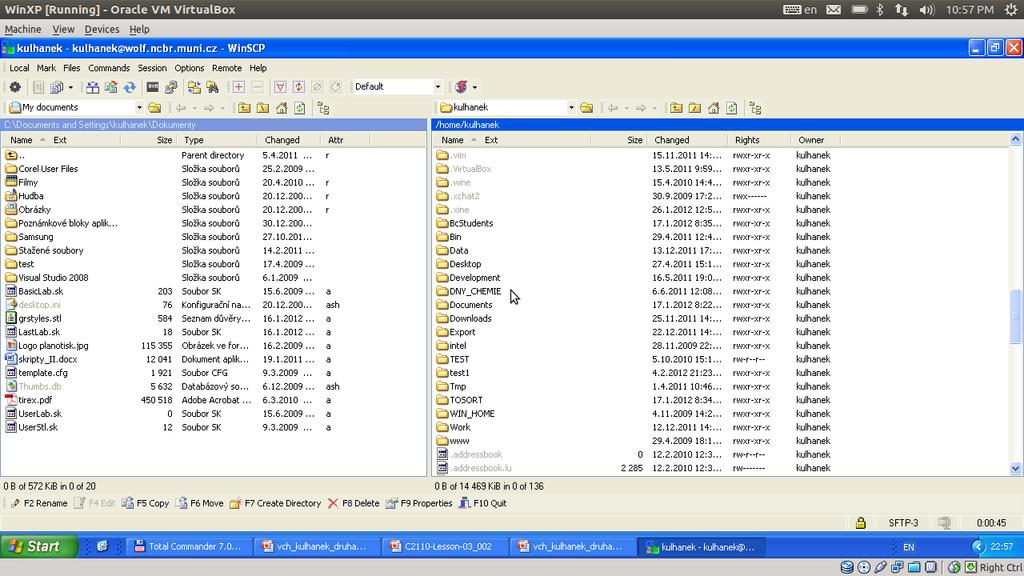1024x576 pixels.
Task: Open in PuTTY toolbar icon
Action: pyautogui.click(x=171, y=87)
